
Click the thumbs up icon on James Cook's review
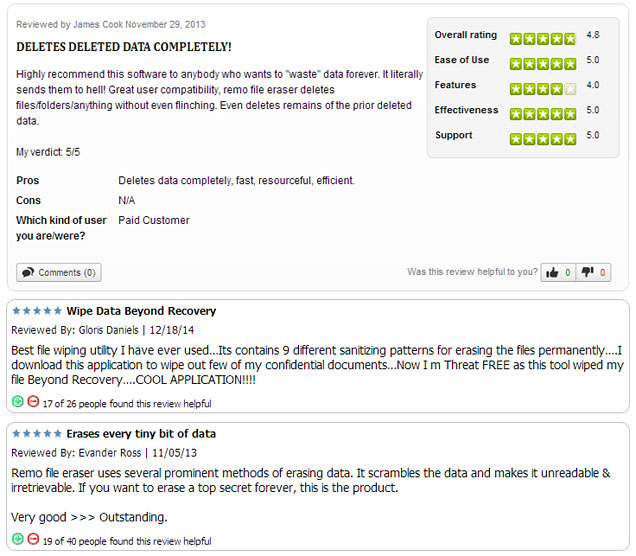[x=552, y=273]
